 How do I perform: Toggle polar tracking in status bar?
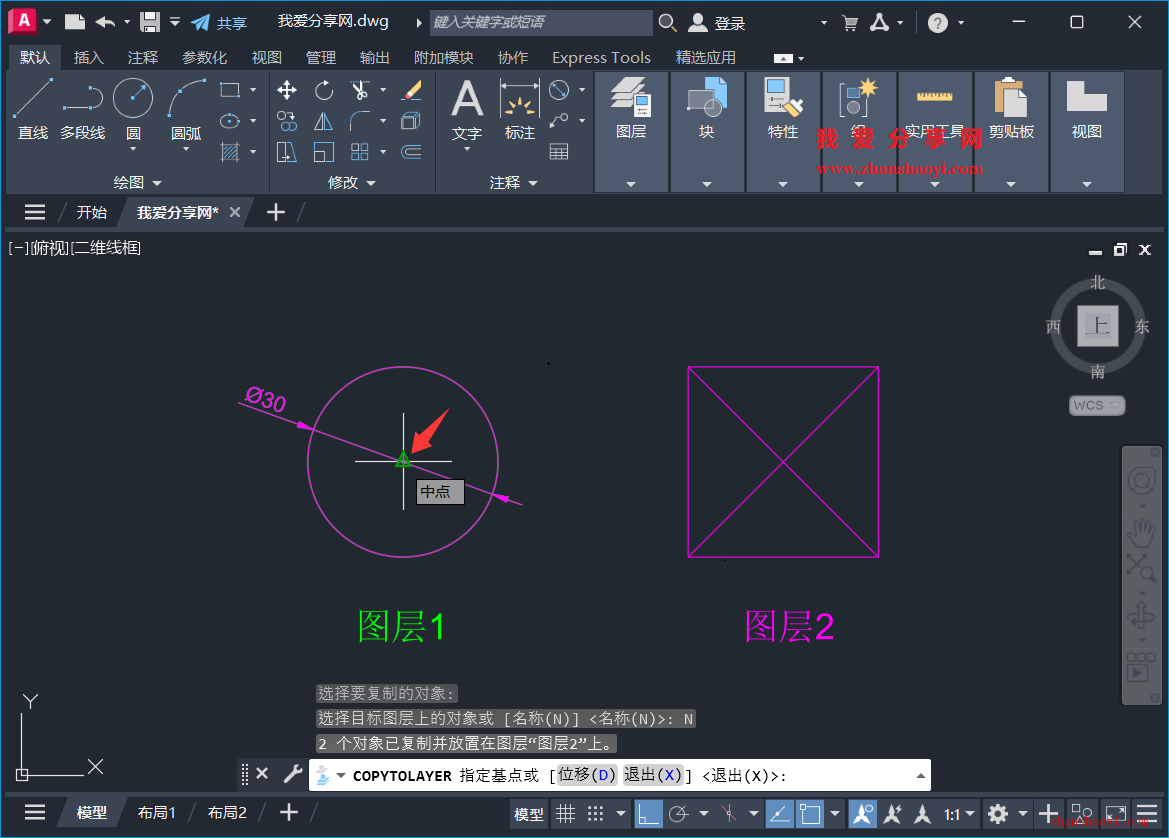pyautogui.click(x=678, y=813)
